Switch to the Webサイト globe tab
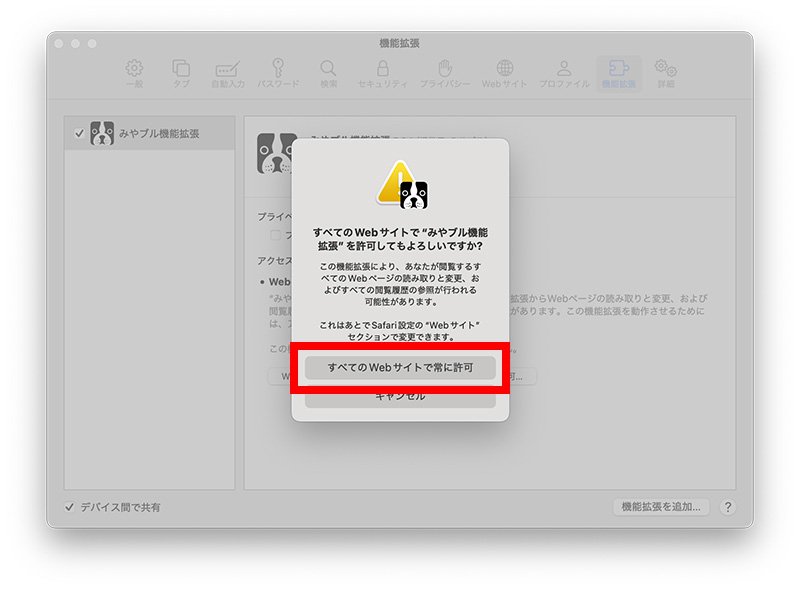Screen dimensions: 800x590 click(x=504, y=73)
